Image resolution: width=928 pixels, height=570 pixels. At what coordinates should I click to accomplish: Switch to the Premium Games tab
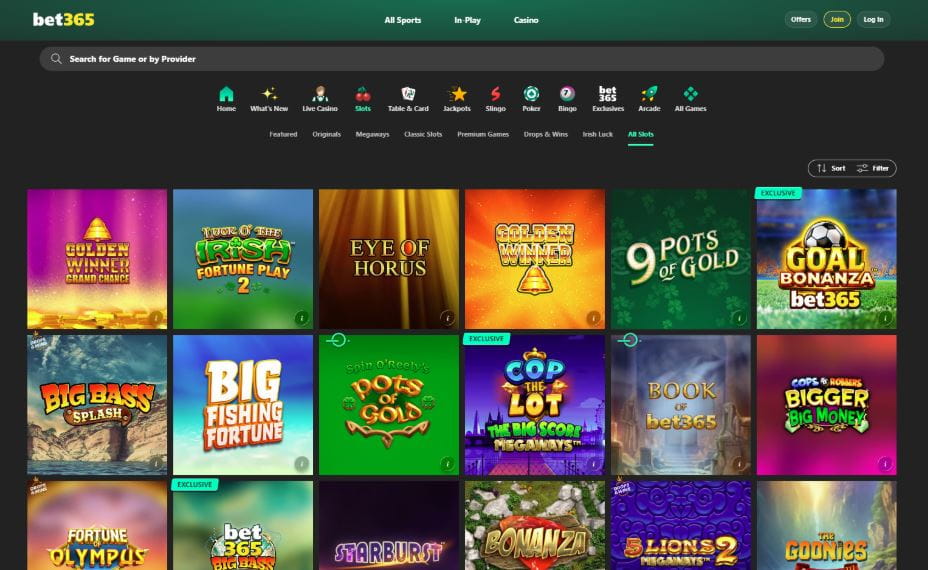click(x=483, y=134)
